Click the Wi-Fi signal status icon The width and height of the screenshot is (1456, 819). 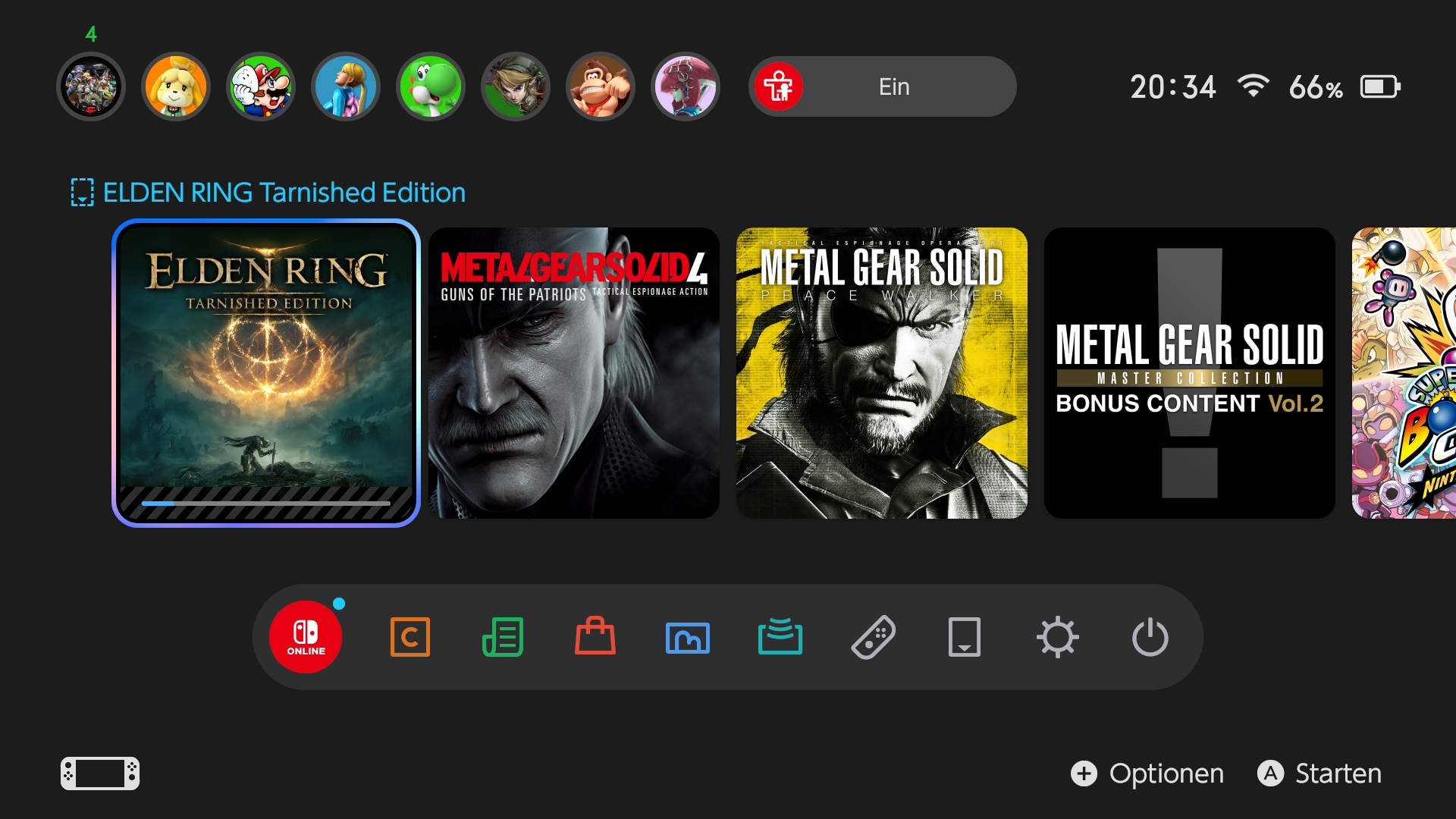1254,86
